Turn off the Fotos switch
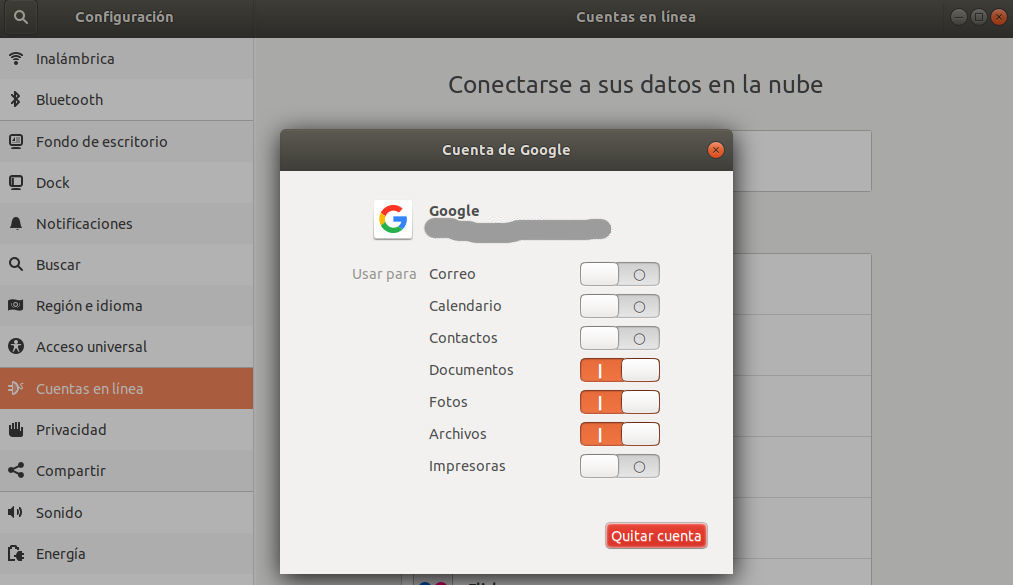Screen dimensions: 1013x585 pyautogui.click(x=620, y=402)
